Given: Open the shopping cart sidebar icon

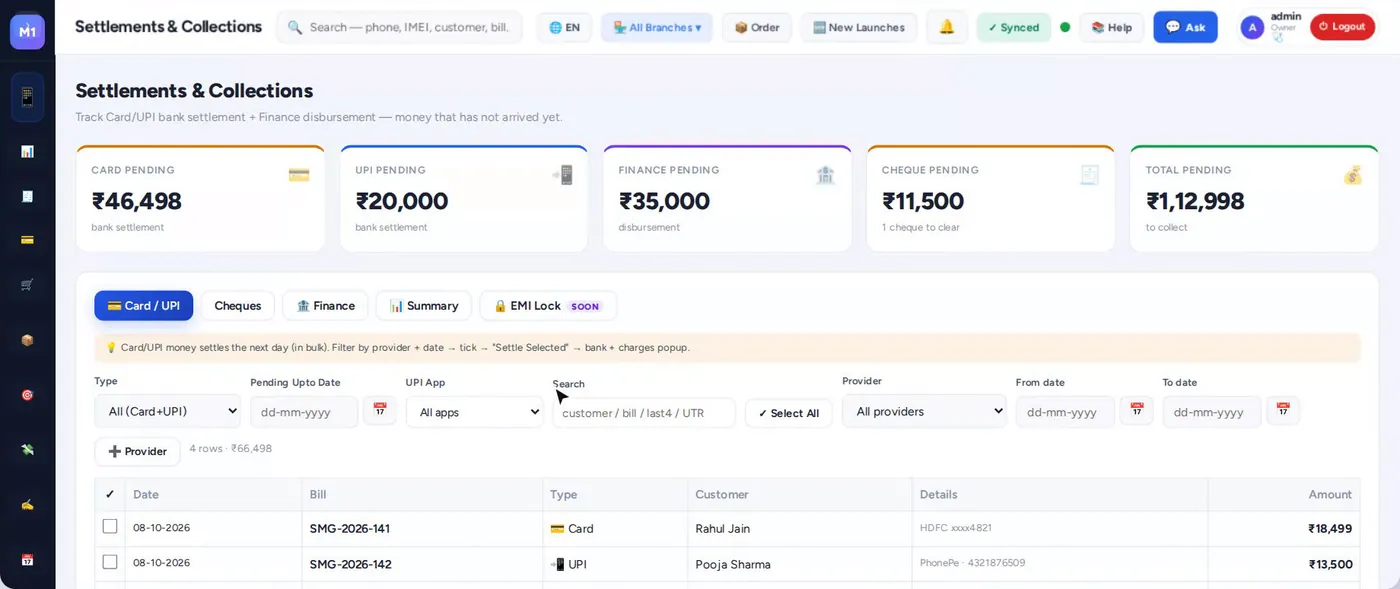Looking at the screenshot, I should point(27,285).
